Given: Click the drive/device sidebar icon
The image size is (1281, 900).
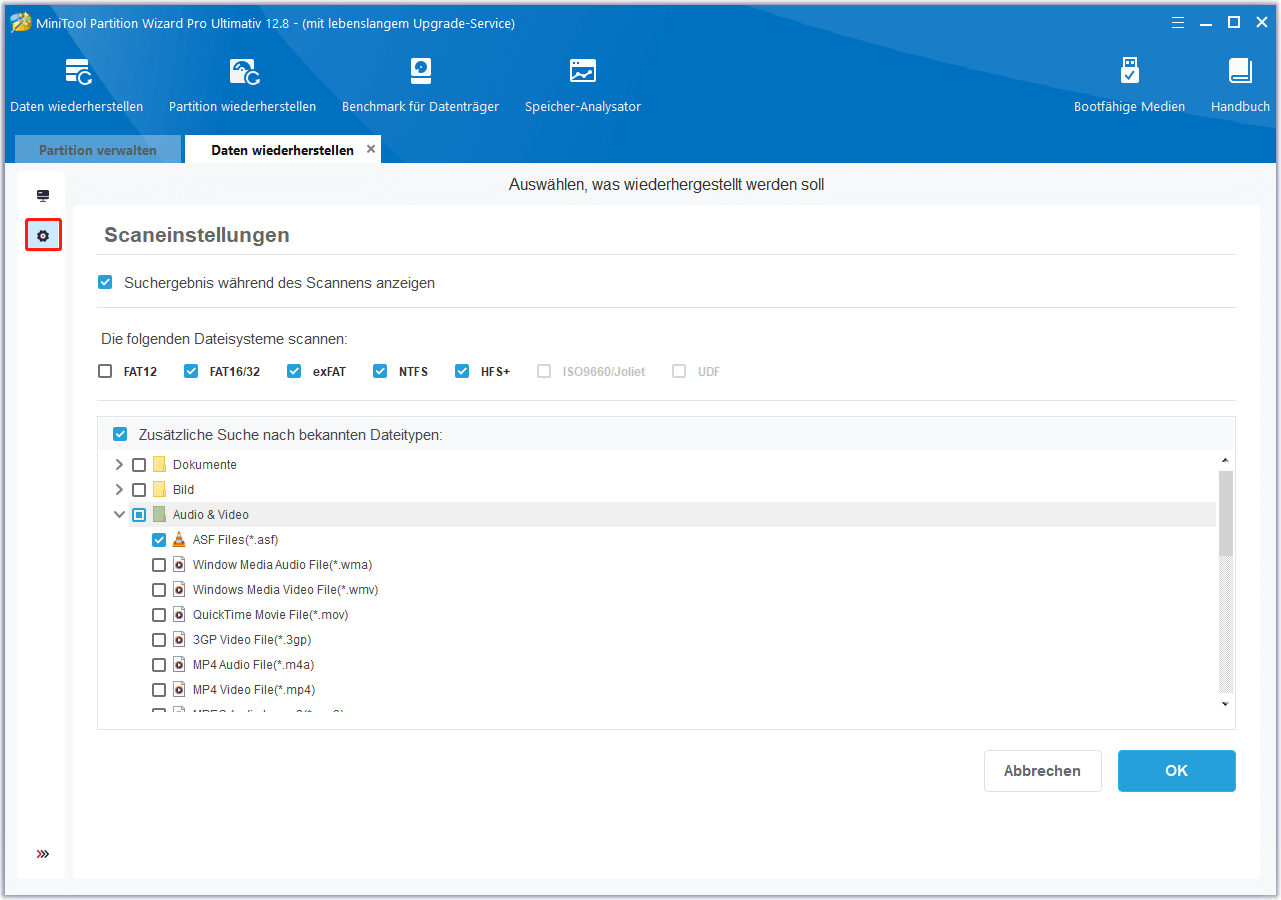Looking at the screenshot, I should 43,195.
